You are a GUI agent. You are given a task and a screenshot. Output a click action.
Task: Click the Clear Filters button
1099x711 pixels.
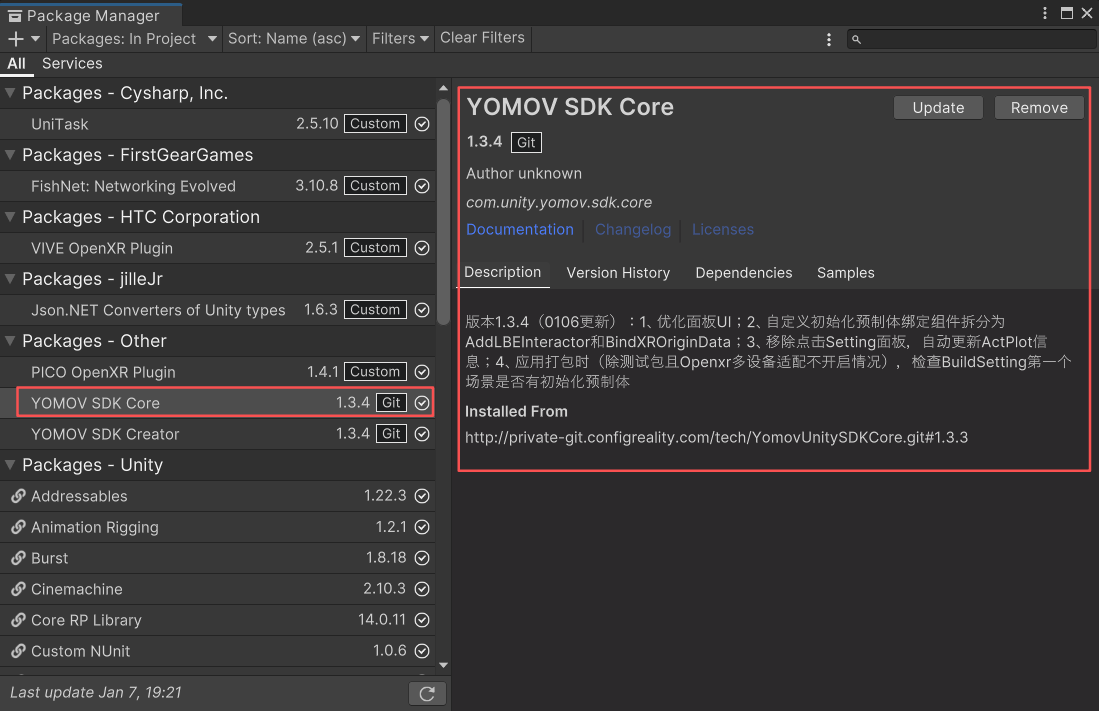coord(482,38)
